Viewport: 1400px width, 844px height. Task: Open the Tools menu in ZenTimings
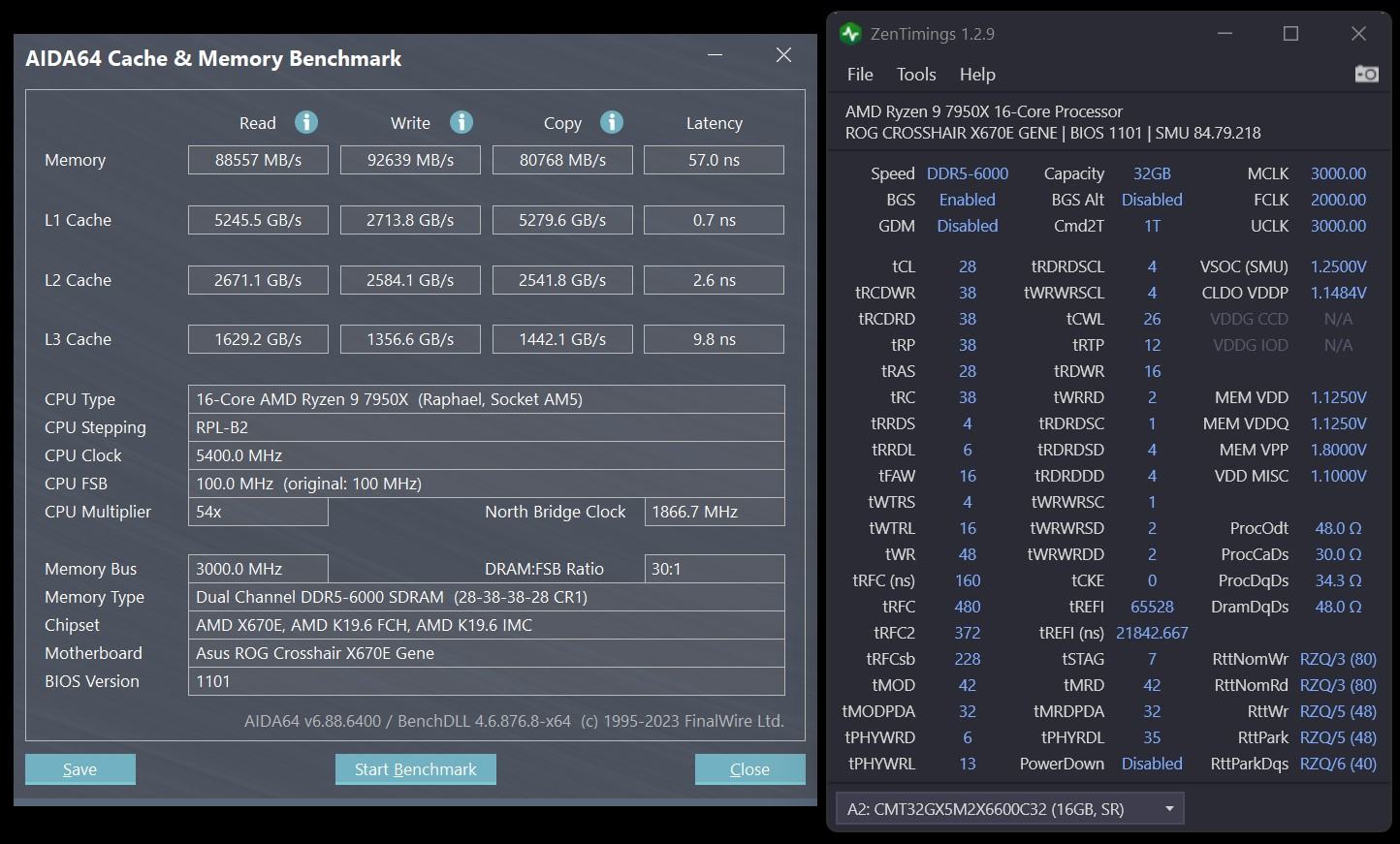[x=916, y=75]
